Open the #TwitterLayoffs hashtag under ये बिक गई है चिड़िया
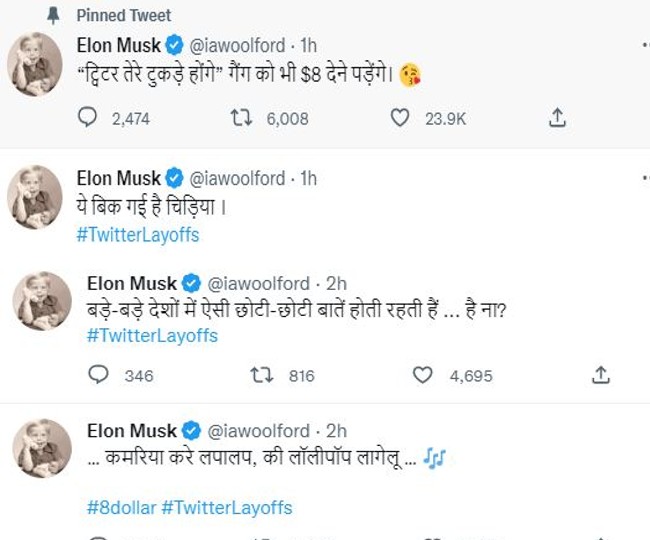Viewport: 650px width, 540px height. (x=137, y=235)
